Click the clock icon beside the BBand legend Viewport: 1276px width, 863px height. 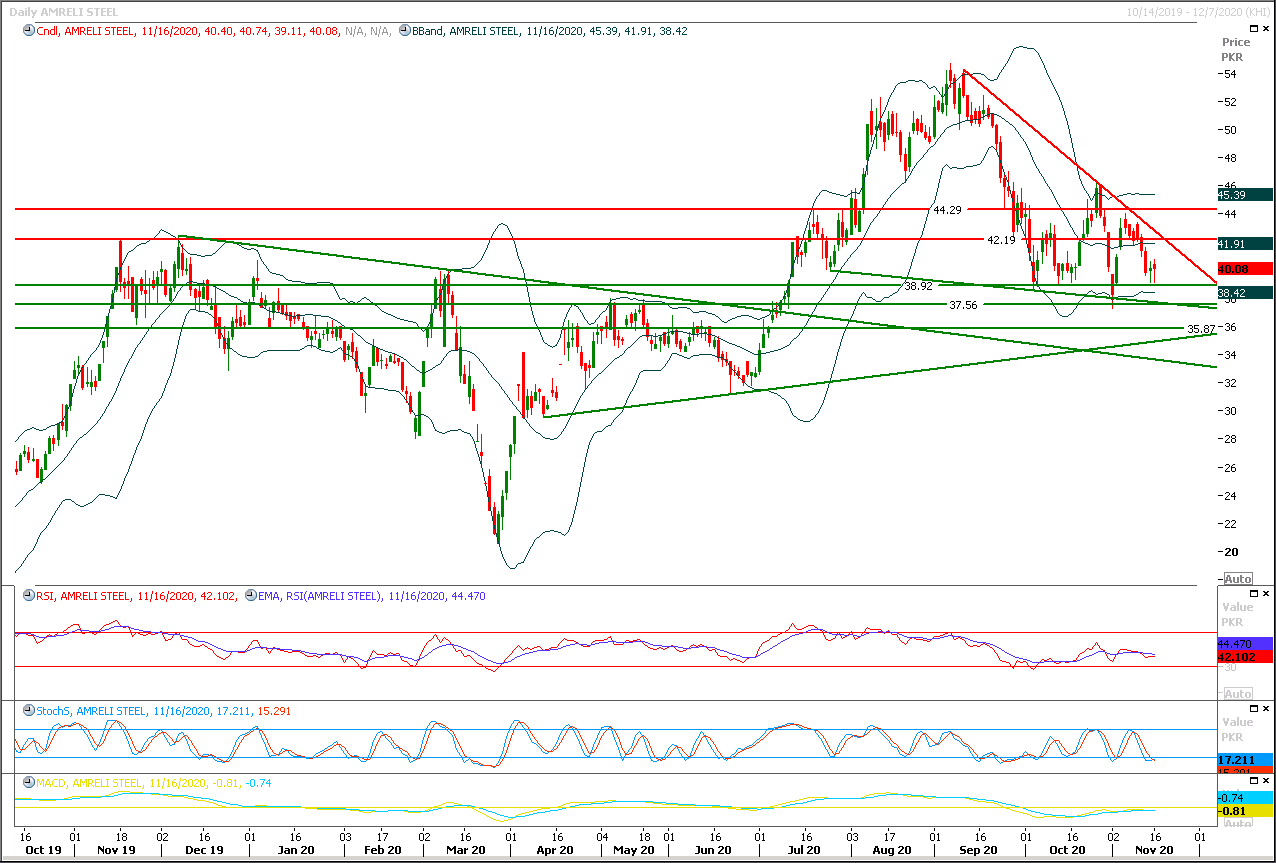[404, 31]
